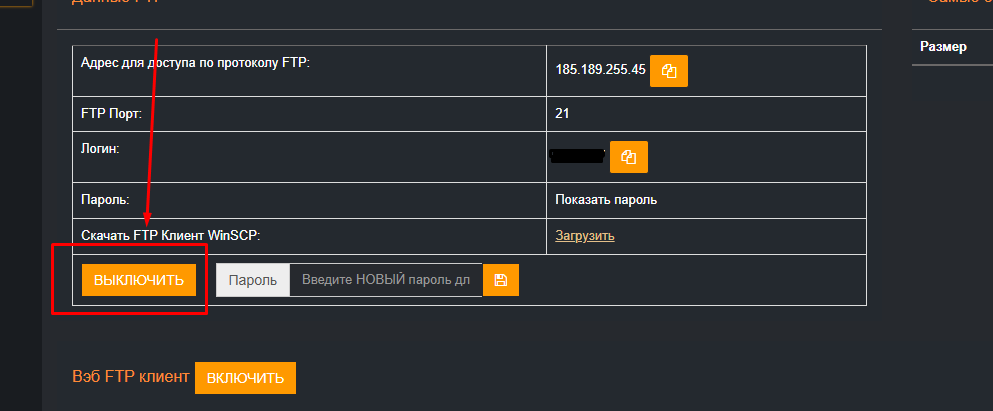Click the FTP port value 21
993x411 pixels.
pyautogui.click(x=562, y=114)
